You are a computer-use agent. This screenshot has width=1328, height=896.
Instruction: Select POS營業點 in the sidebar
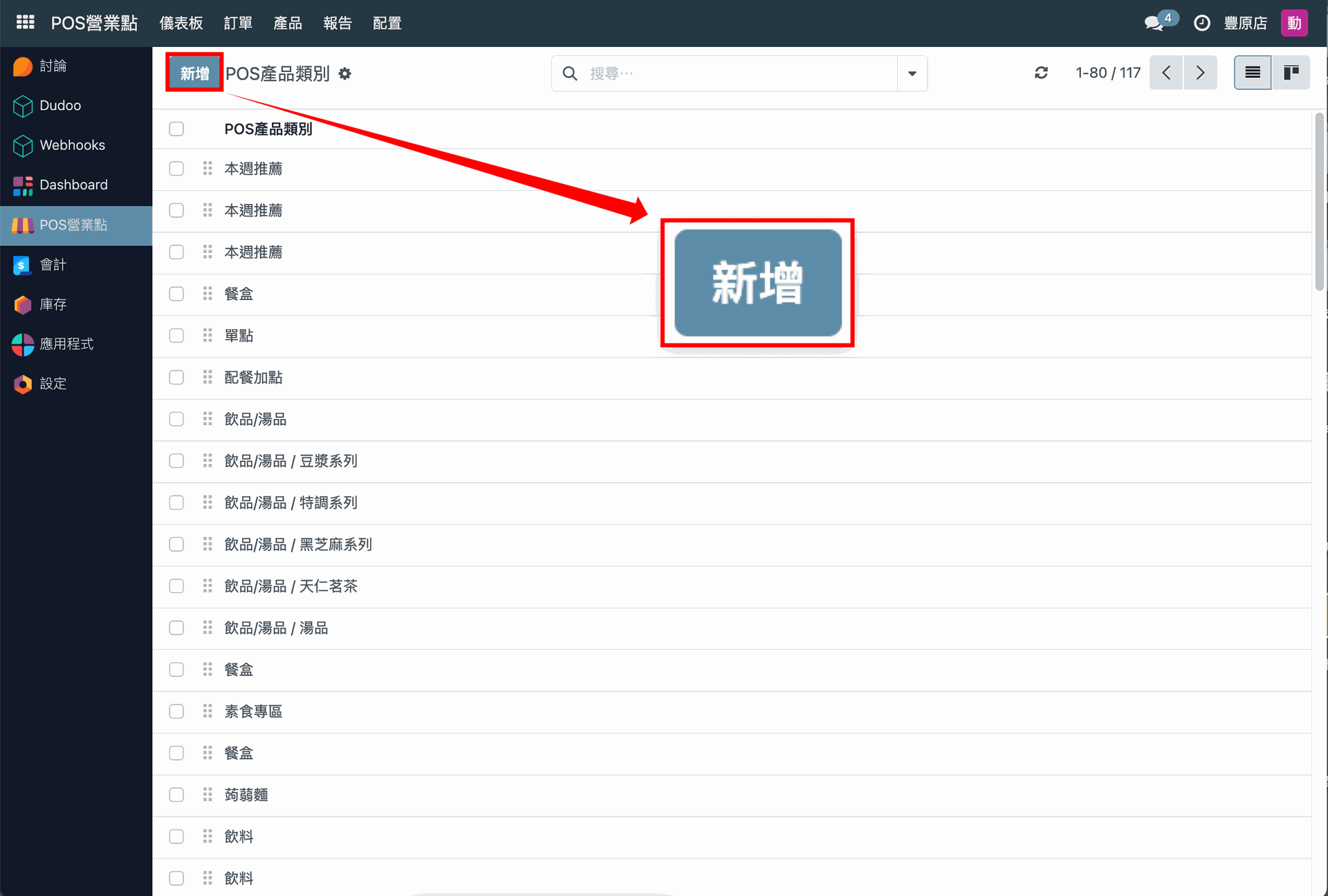76,225
